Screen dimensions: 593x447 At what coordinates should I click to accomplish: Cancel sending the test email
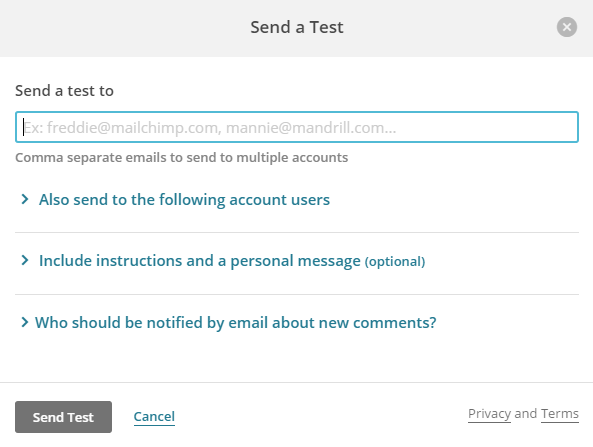(x=154, y=417)
